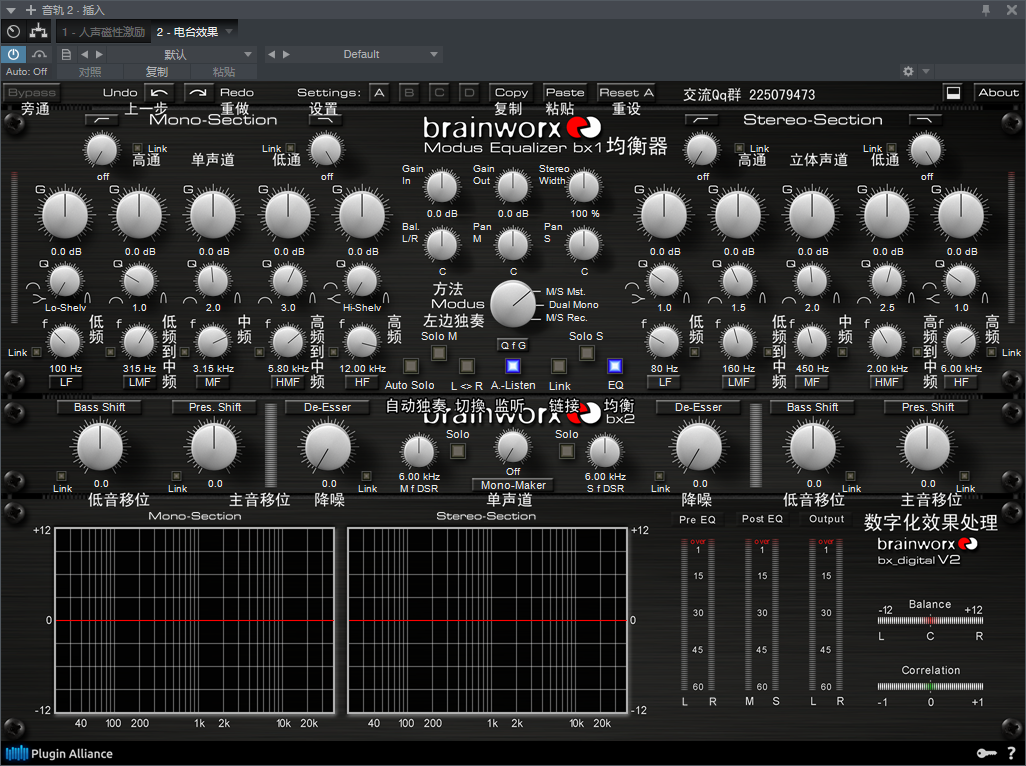Click the automation read curve icon
Screen dimensions: 1026x766
40,54
